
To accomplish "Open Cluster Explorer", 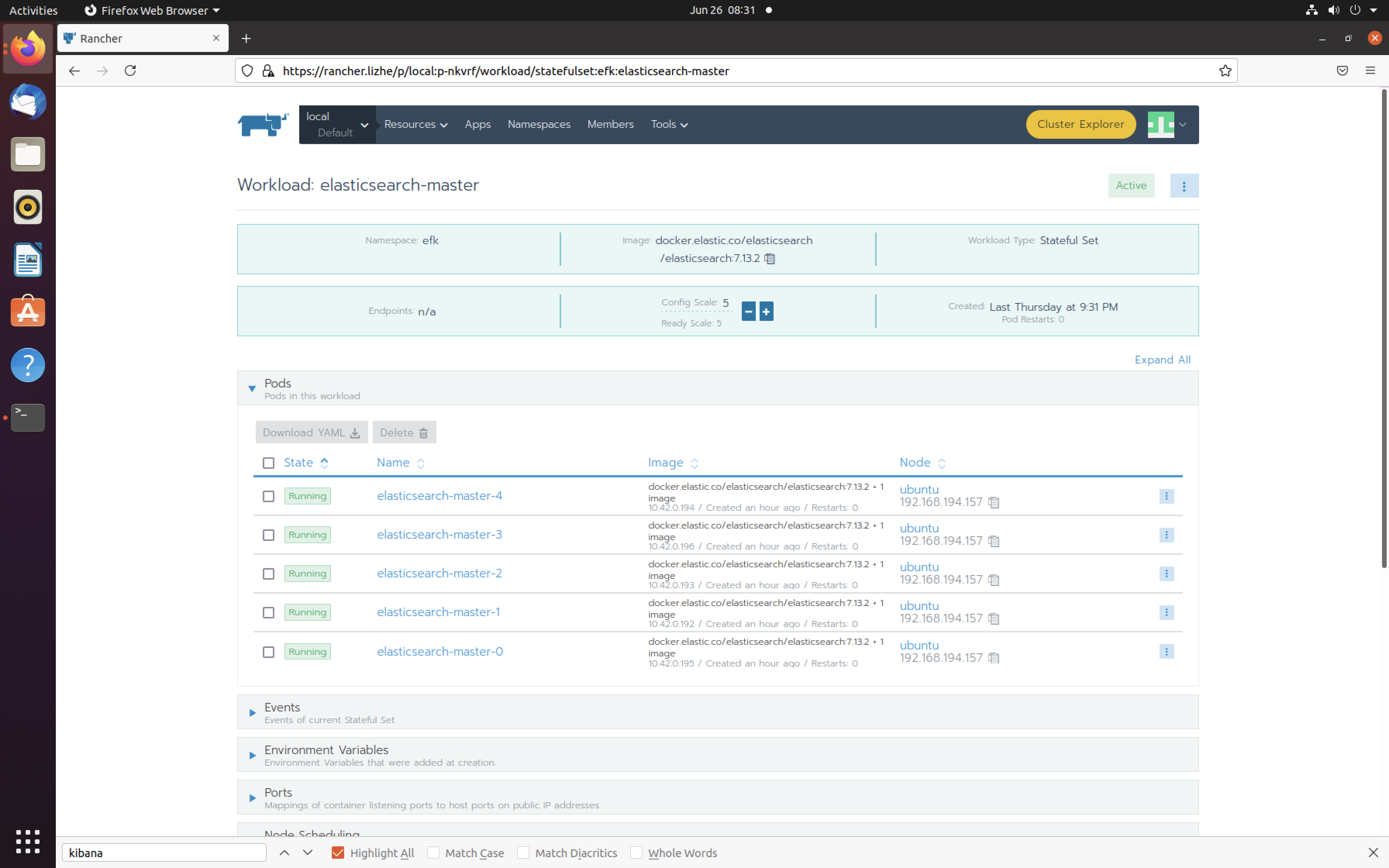I will point(1080,124).
